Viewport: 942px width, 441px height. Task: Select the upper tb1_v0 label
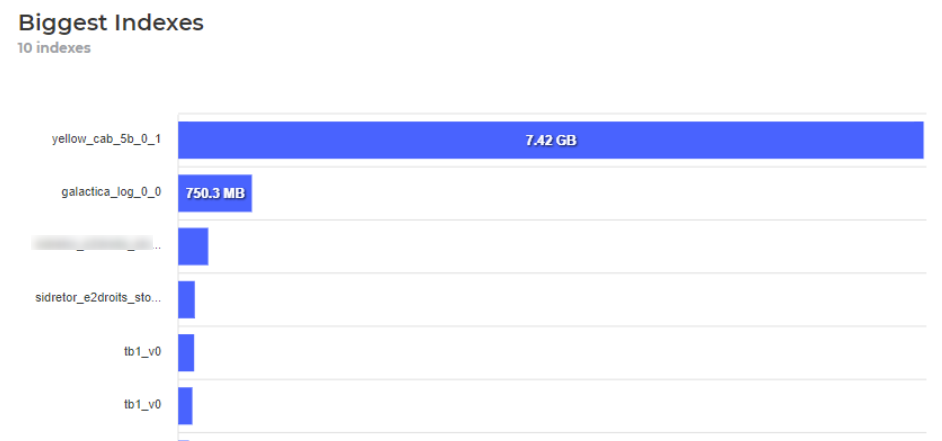(x=136, y=352)
